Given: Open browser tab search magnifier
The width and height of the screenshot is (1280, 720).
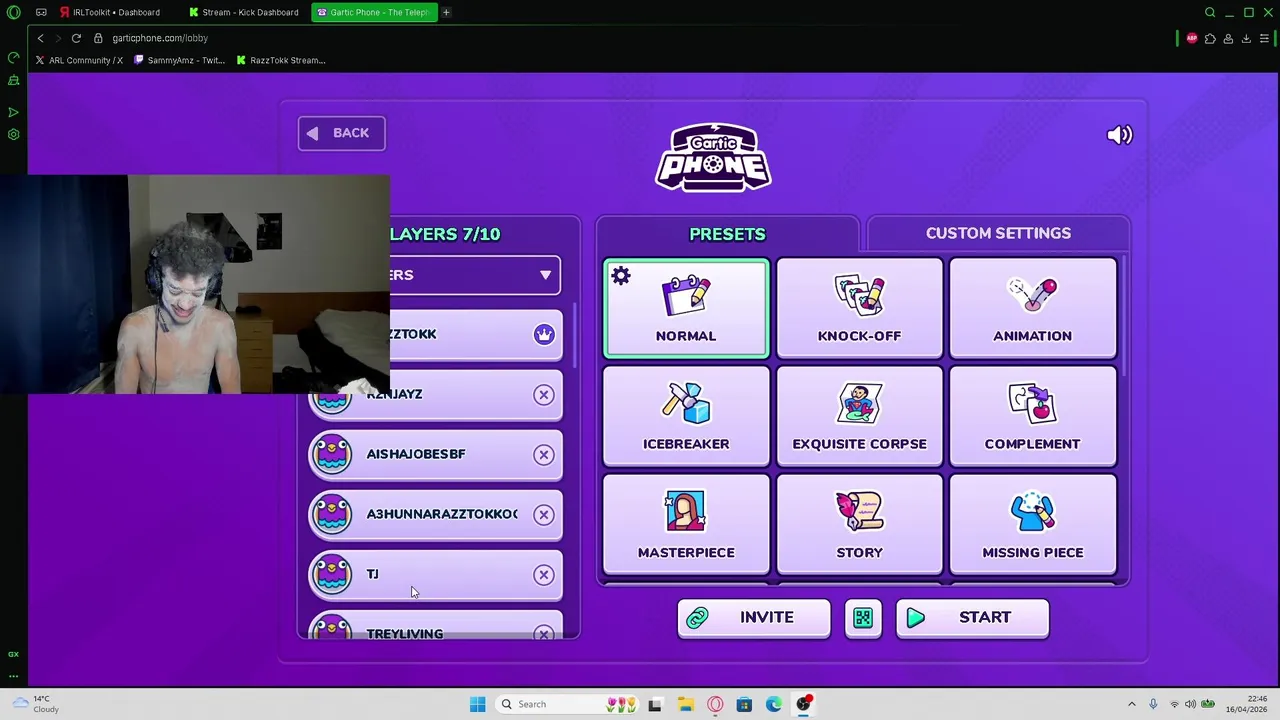Looking at the screenshot, I should (1210, 12).
